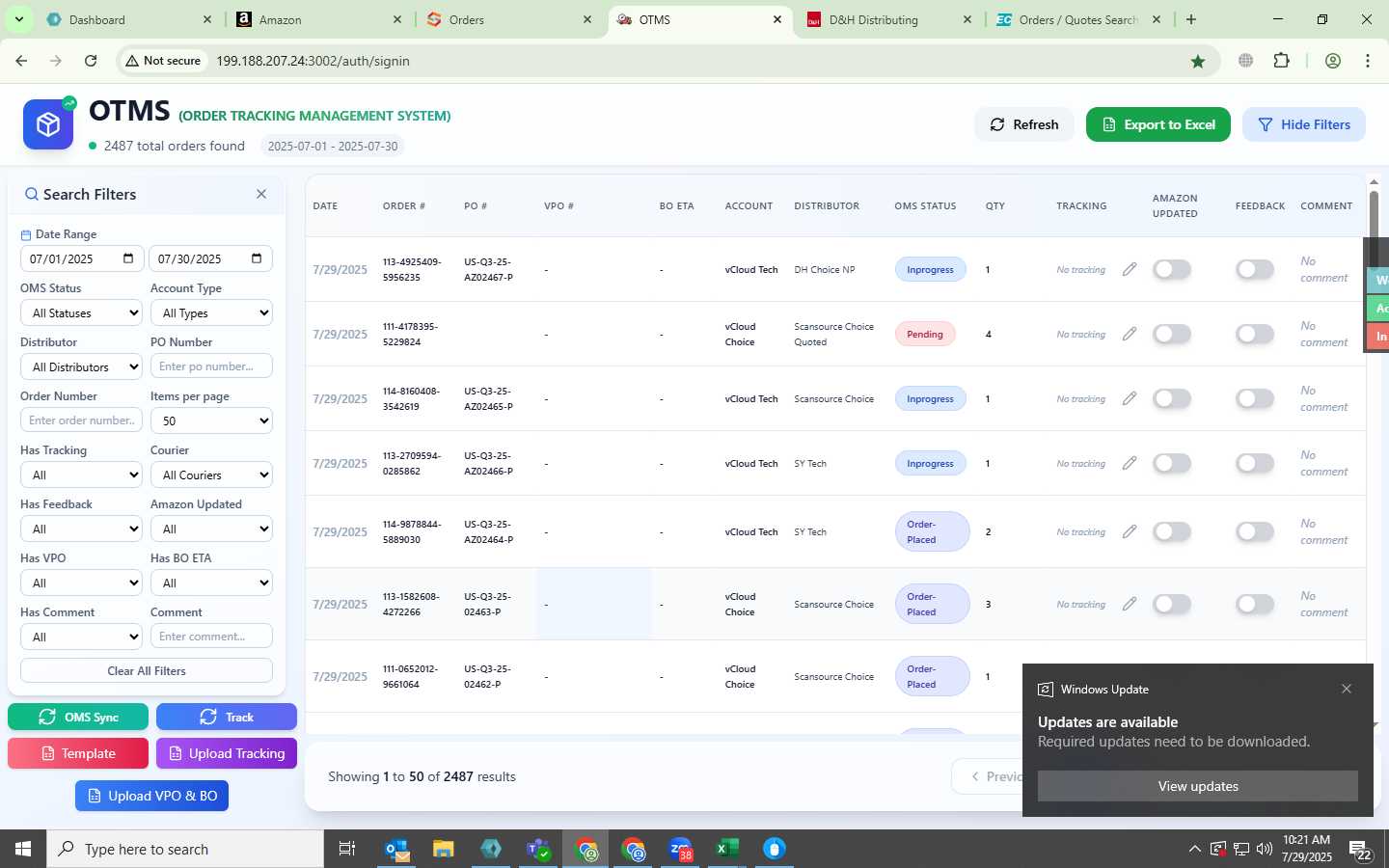Open the Amazon Updated filter dropdown

point(211,529)
